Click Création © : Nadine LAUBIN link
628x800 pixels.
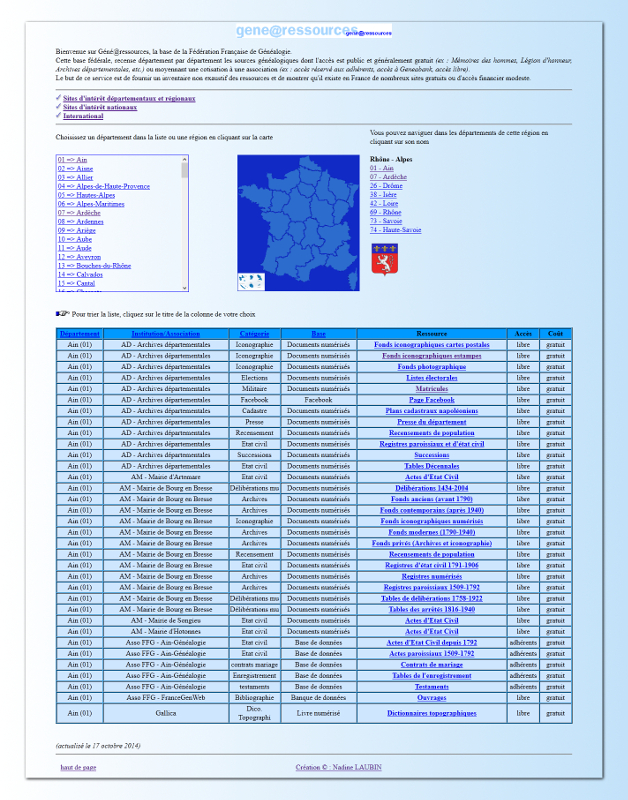(x=339, y=767)
